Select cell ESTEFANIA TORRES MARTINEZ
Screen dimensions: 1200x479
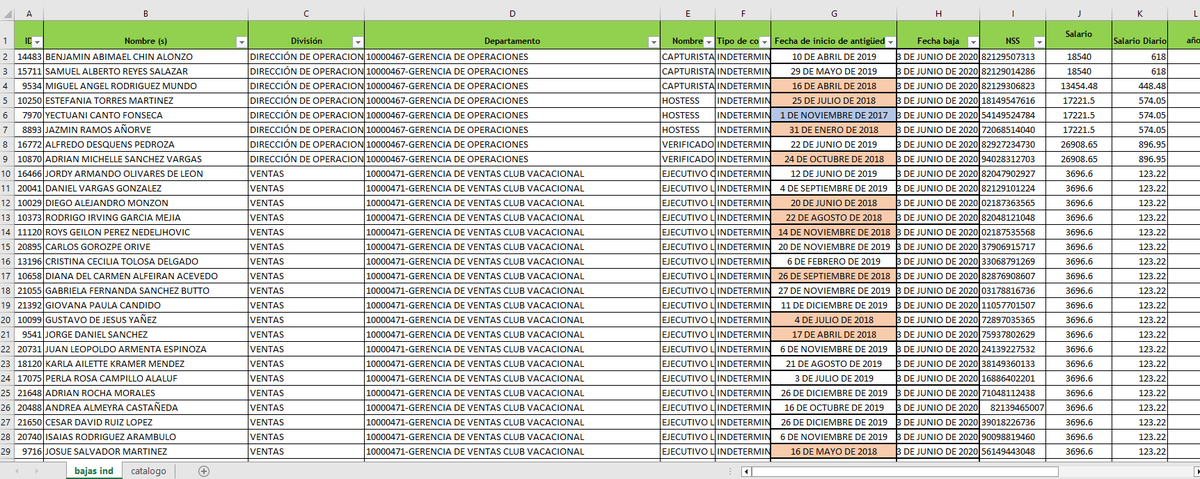146,101
